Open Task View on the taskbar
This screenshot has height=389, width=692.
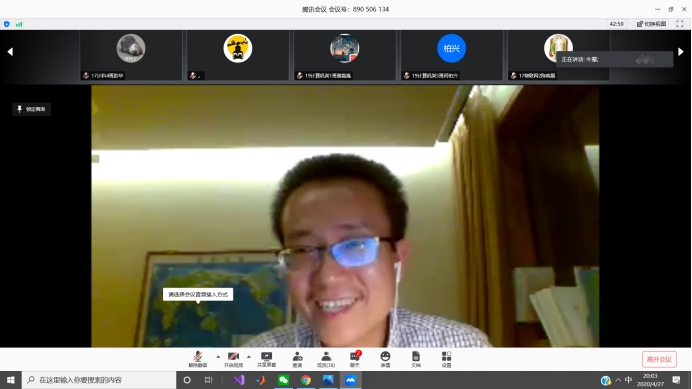(209, 380)
